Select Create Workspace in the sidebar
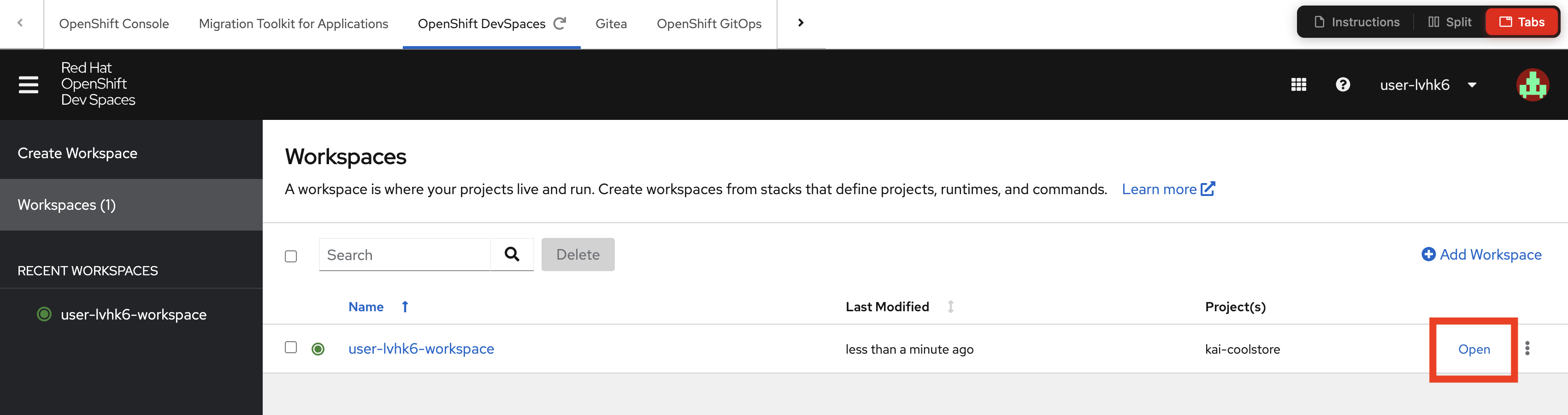Image resolution: width=1568 pixels, height=415 pixels. point(77,153)
